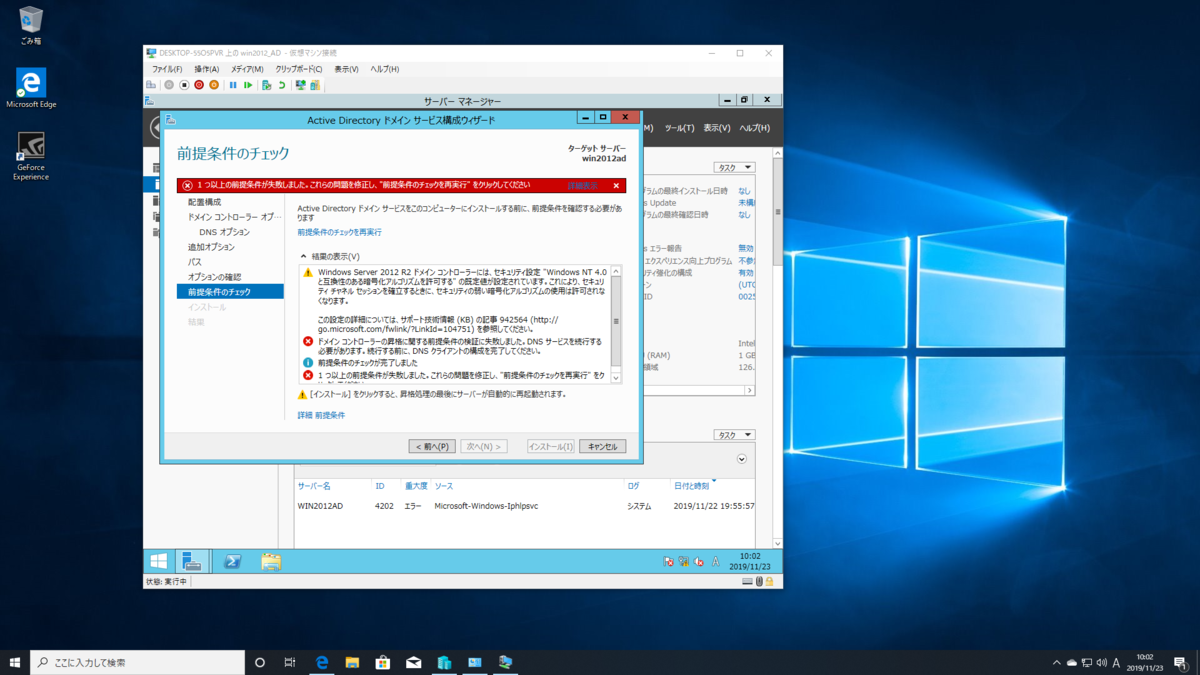Click the Share/USB icon at toolbar end
Screen dimensions: 1200x675
315,85
